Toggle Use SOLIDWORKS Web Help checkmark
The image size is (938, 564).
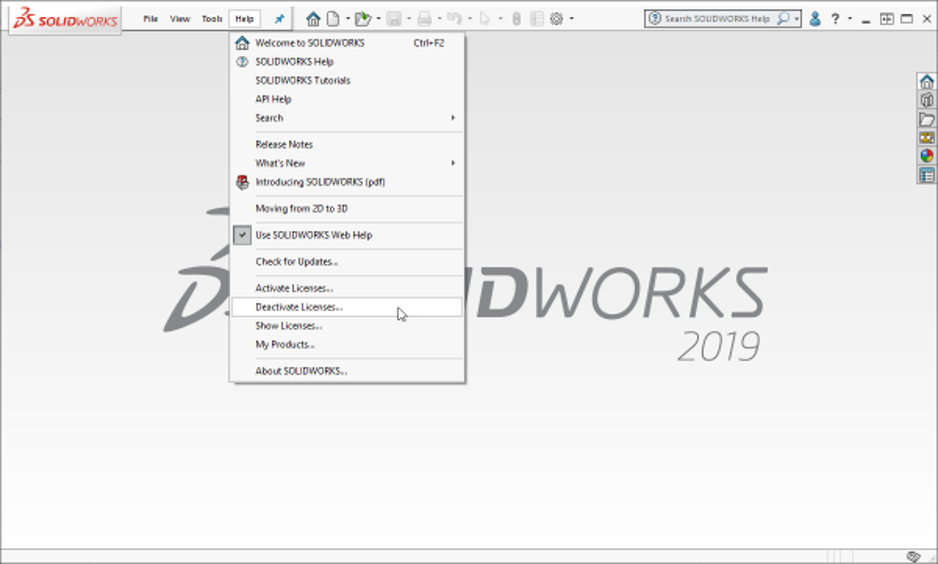pos(242,235)
